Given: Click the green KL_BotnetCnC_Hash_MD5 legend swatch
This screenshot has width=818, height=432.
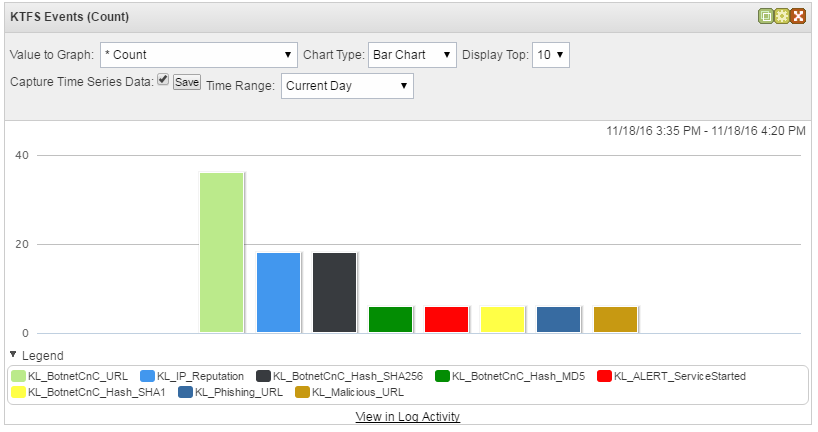Looking at the screenshot, I should 442,376.
